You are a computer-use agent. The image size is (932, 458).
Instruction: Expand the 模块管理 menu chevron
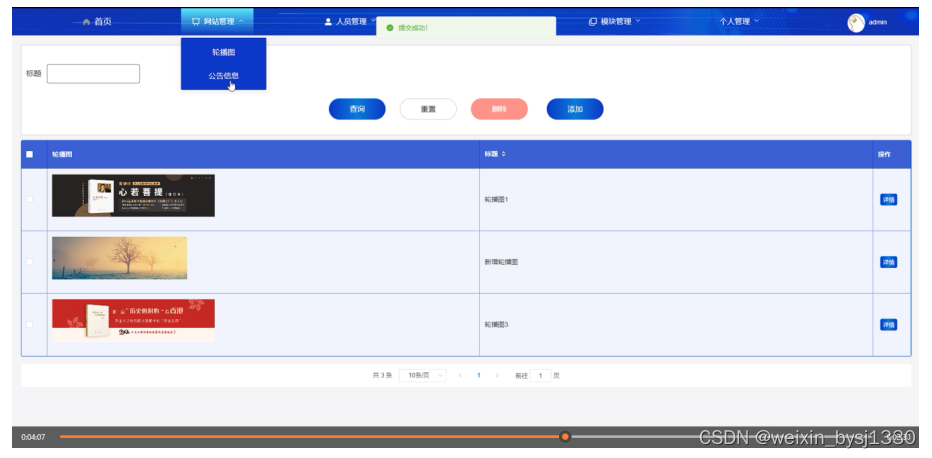638,21
